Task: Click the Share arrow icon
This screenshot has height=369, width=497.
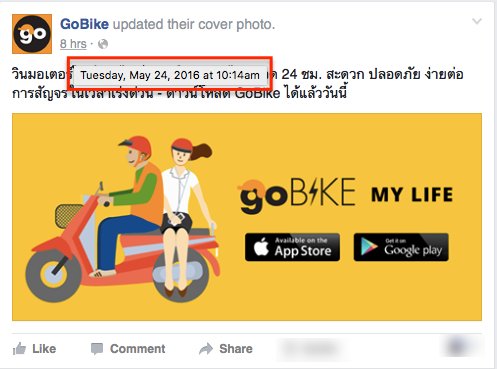Action: tap(206, 349)
